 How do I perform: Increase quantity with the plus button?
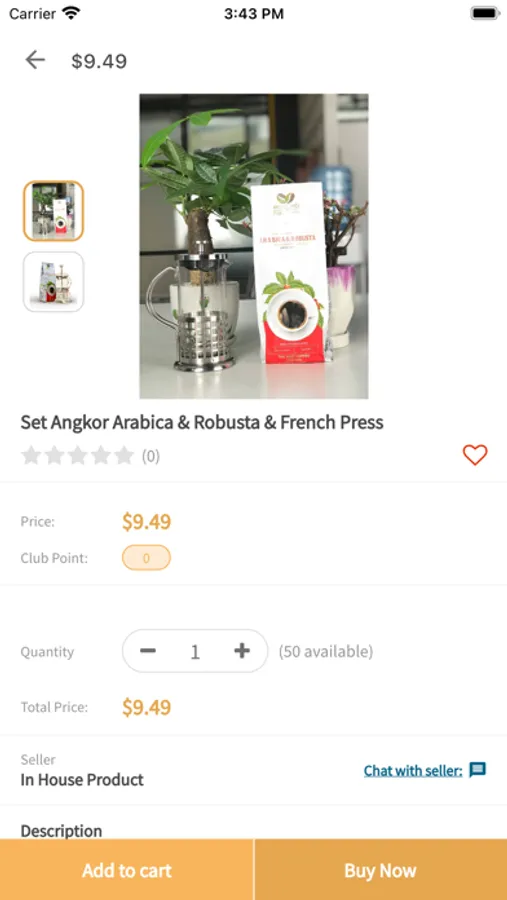coord(242,651)
